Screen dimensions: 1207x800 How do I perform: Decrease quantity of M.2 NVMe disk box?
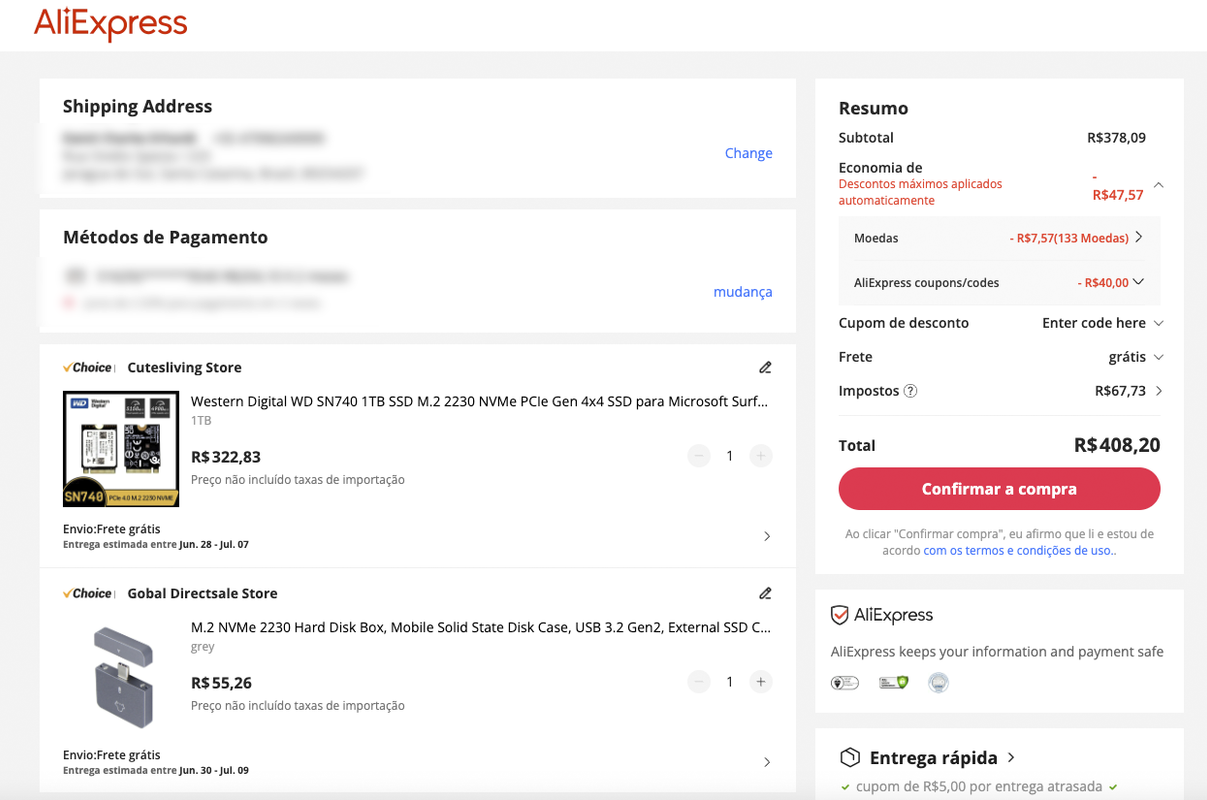699,682
